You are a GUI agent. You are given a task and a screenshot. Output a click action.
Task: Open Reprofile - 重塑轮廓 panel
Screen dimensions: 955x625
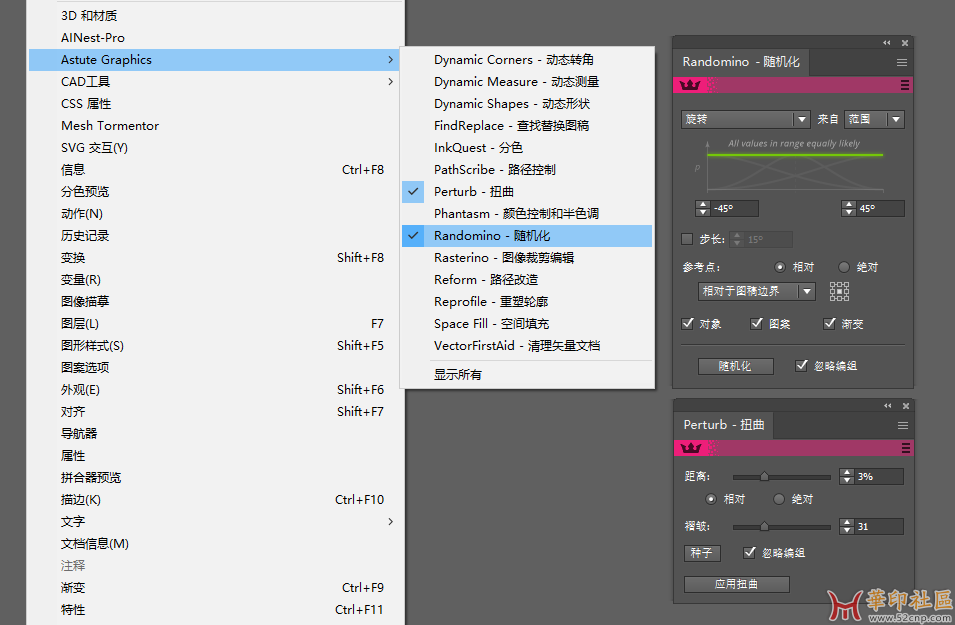coord(527,302)
